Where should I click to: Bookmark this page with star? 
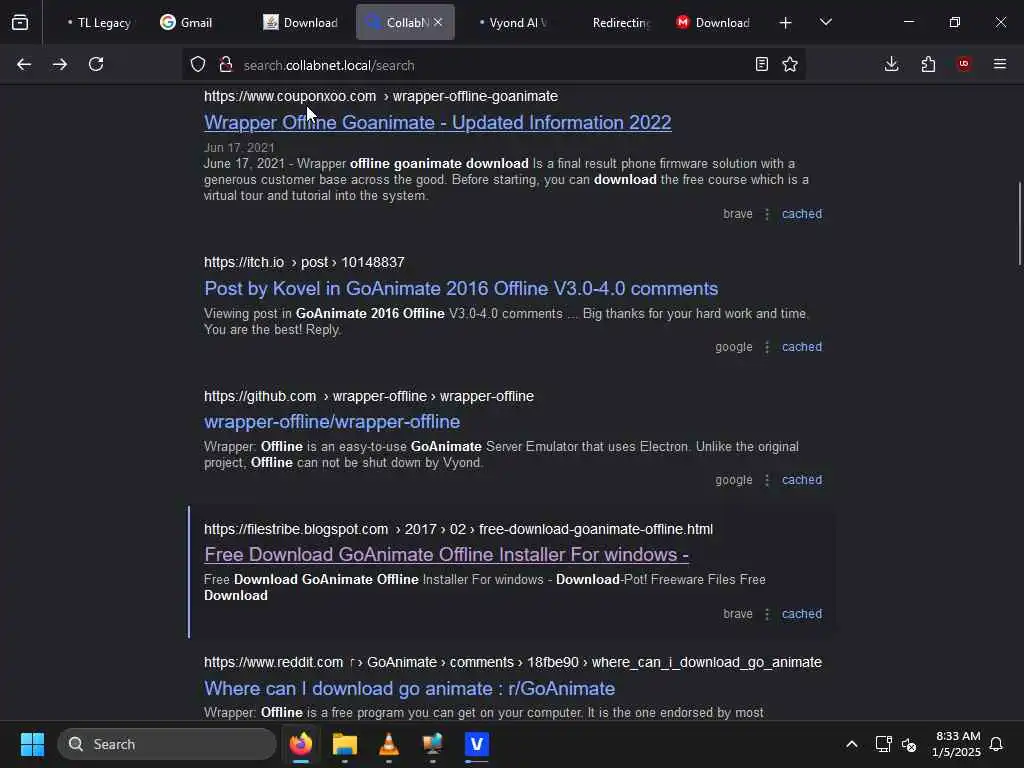[790, 65]
